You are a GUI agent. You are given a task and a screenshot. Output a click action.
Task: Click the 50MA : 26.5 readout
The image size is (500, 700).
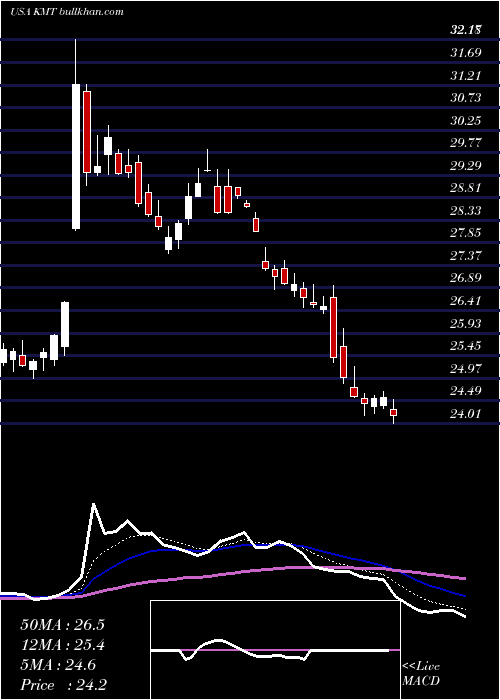tap(62, 625)
